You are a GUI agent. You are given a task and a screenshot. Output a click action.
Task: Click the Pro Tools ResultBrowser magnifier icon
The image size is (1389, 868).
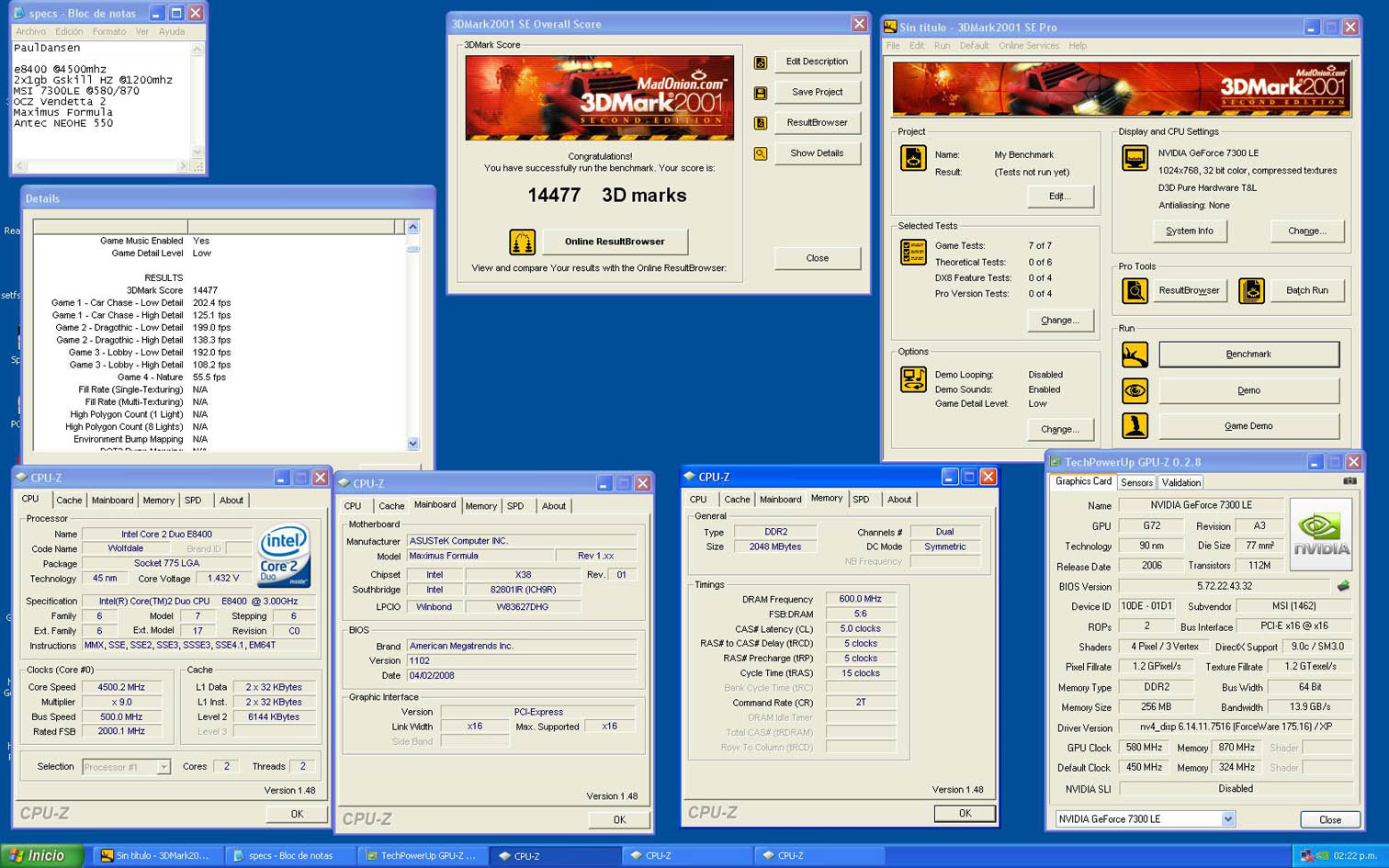pyautogui.click(x=1135, y=290)
